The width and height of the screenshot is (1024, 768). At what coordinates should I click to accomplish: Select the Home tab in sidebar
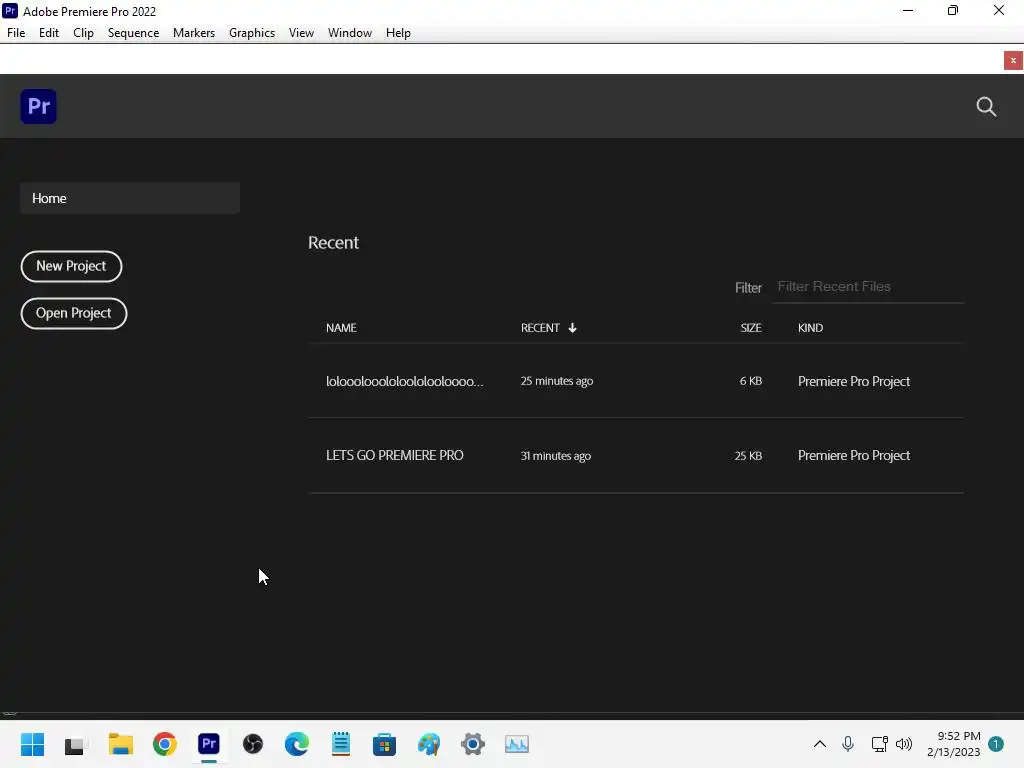(x=130, y=198)
